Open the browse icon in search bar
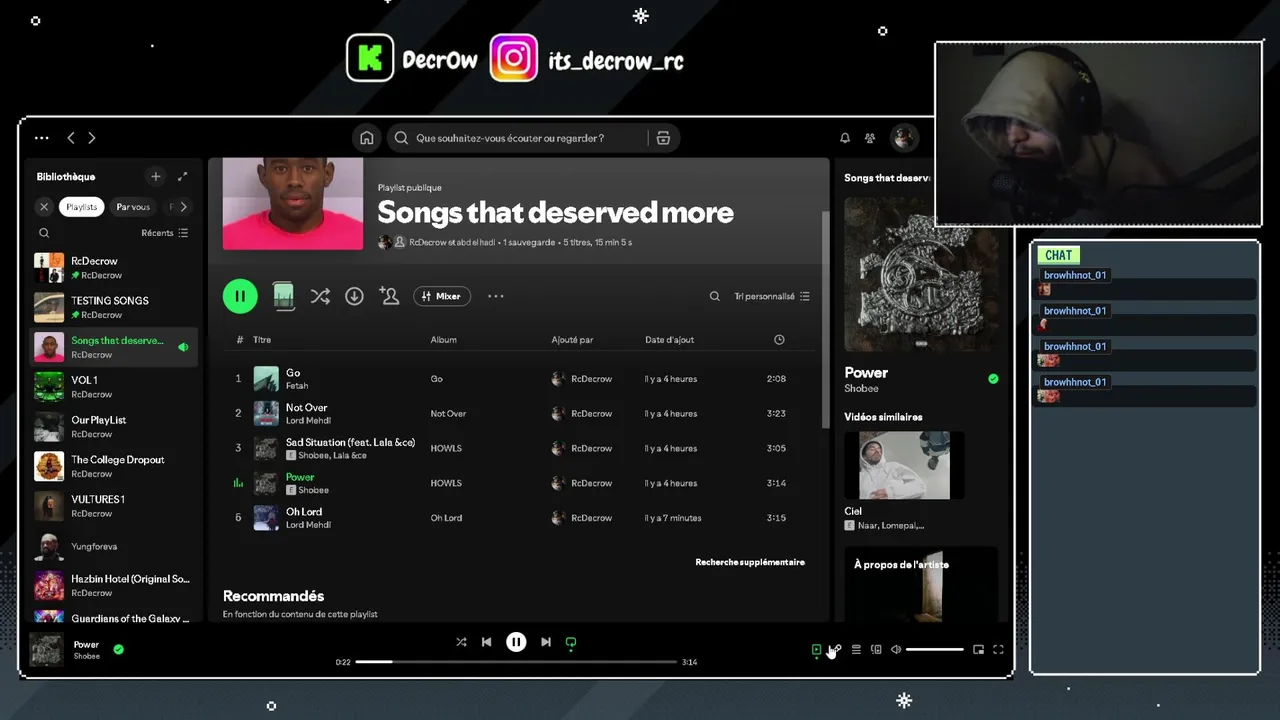The height and width of the screenshot is (720, 1280). pyautogui.click(x=663, y=138)
